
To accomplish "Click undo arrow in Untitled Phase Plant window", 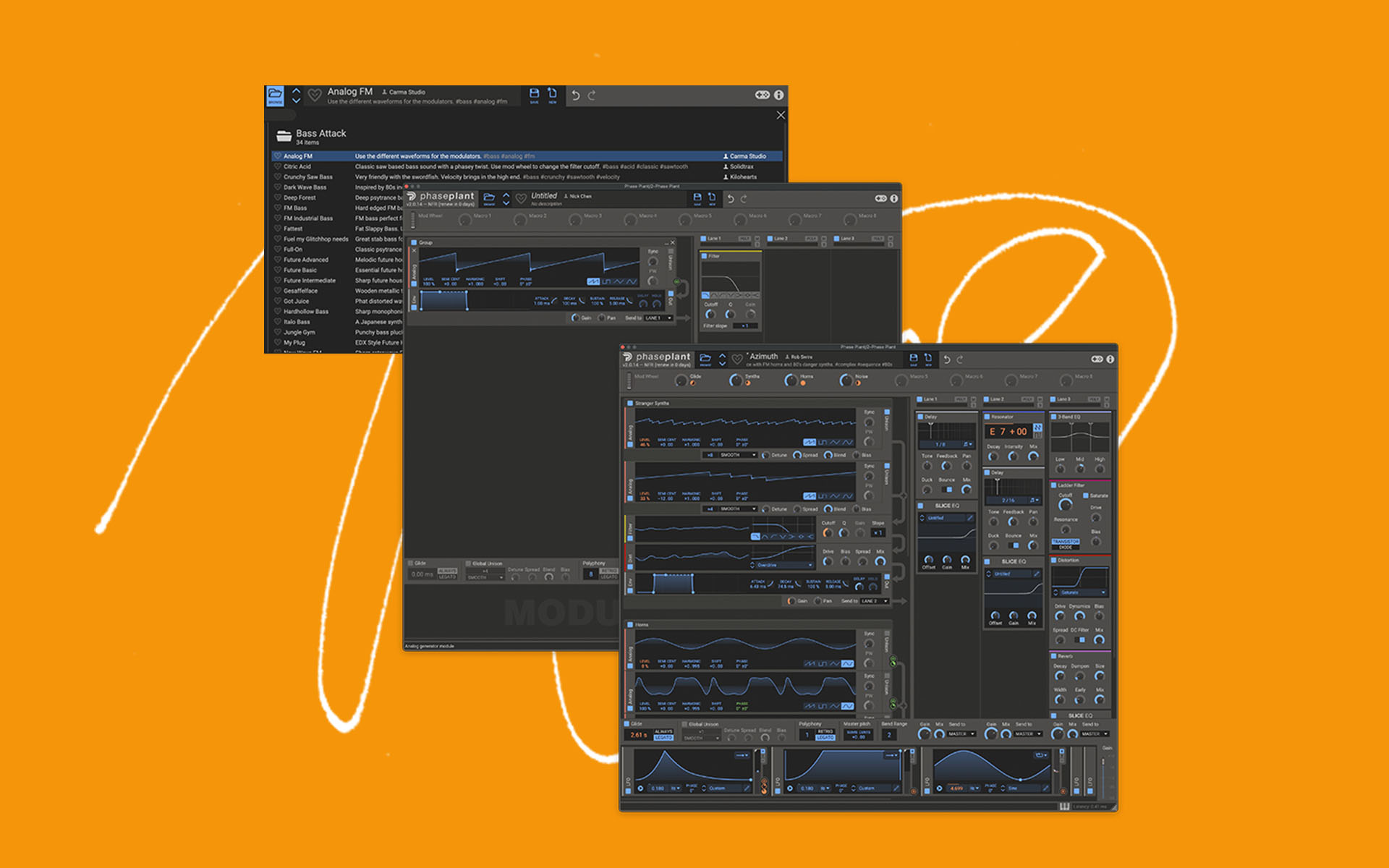I will pyautogui.click(x=731, y=198).
